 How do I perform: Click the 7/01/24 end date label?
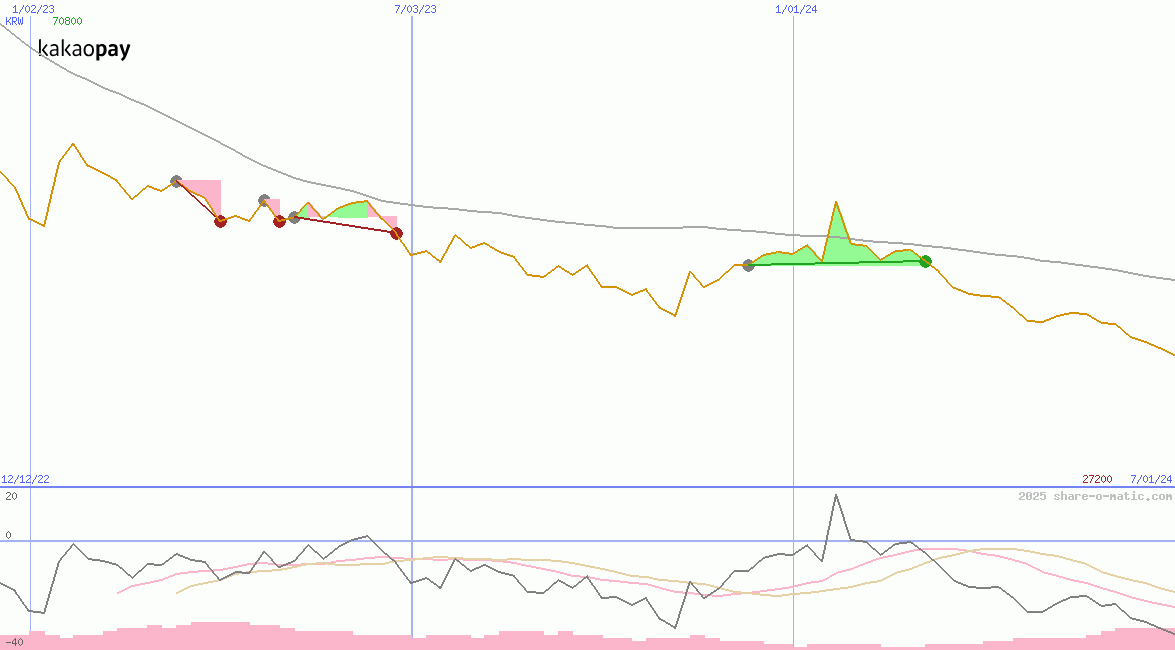point(1151,479)
